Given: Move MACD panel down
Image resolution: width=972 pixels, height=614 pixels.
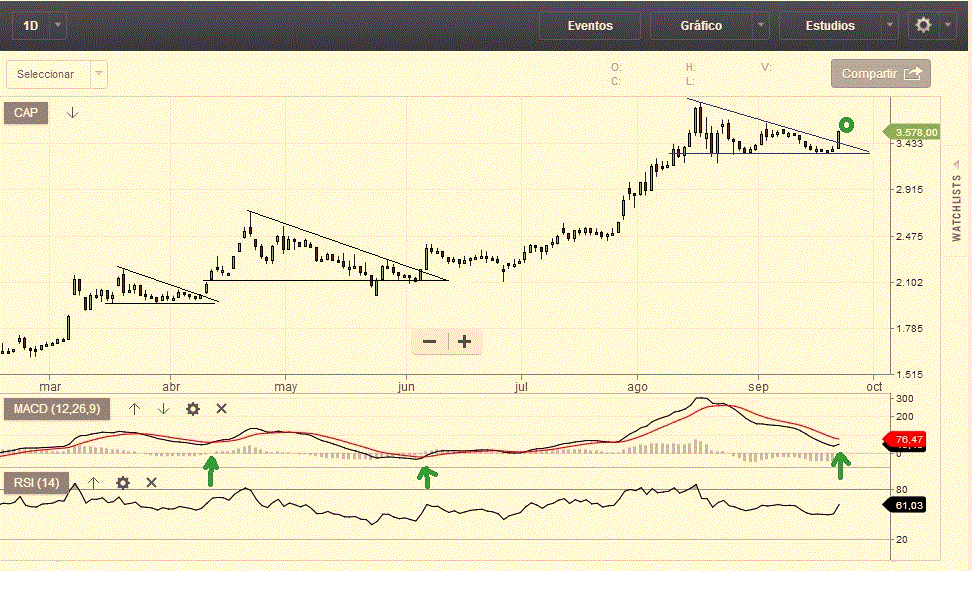Looking at the screenshot, I should [x=163, y=409].
